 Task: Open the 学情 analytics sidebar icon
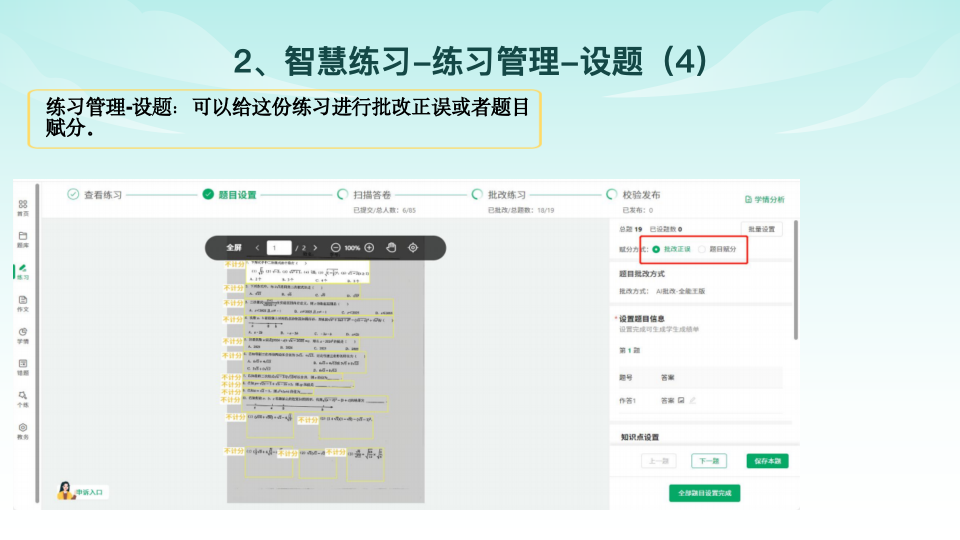(x=23, y=334)
